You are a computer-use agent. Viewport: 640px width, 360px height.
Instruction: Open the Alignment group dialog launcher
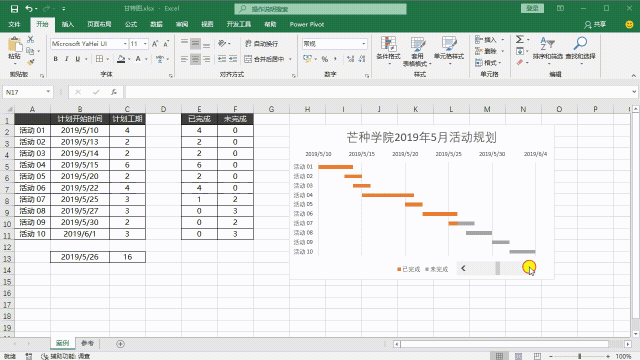tap(293, 76)
